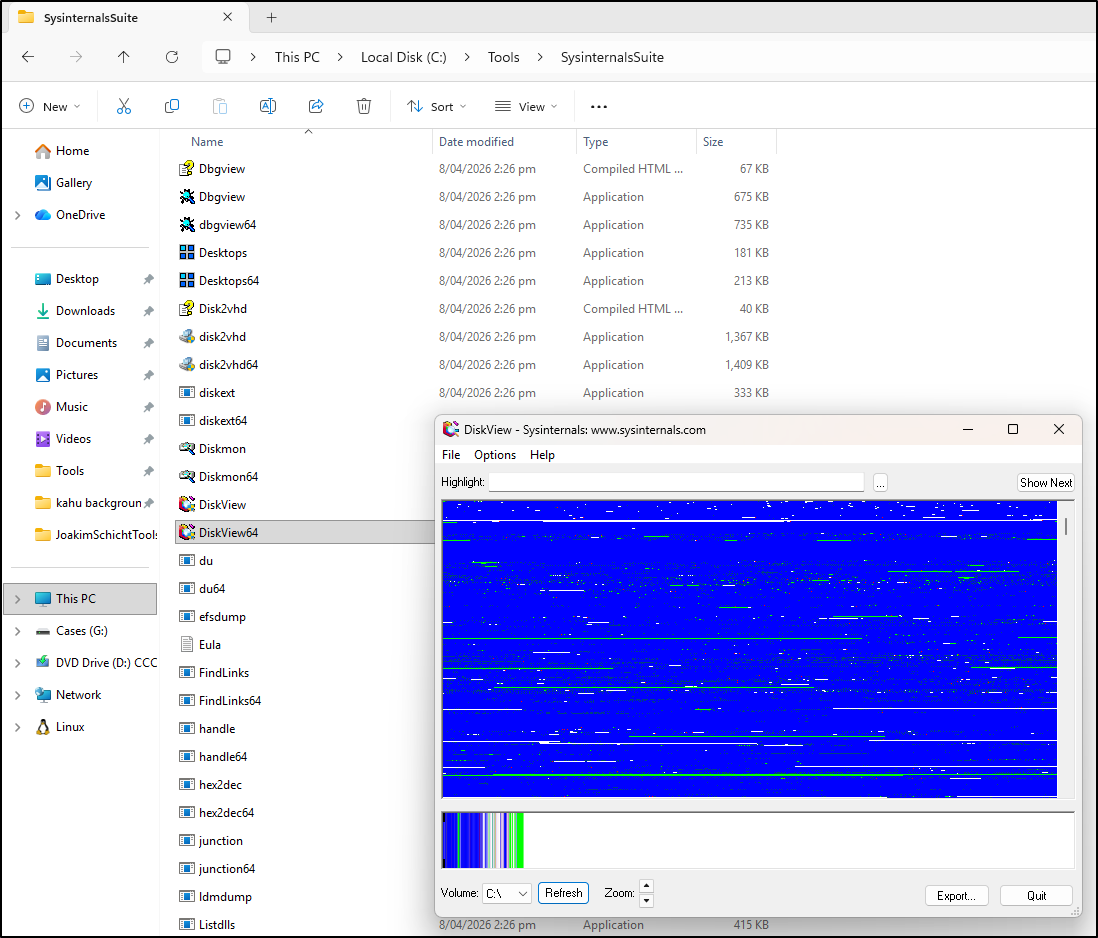This screenshot has width=1098, height=938.
Task: Open the Options menu in DiskView
Action: click(495, 455)
